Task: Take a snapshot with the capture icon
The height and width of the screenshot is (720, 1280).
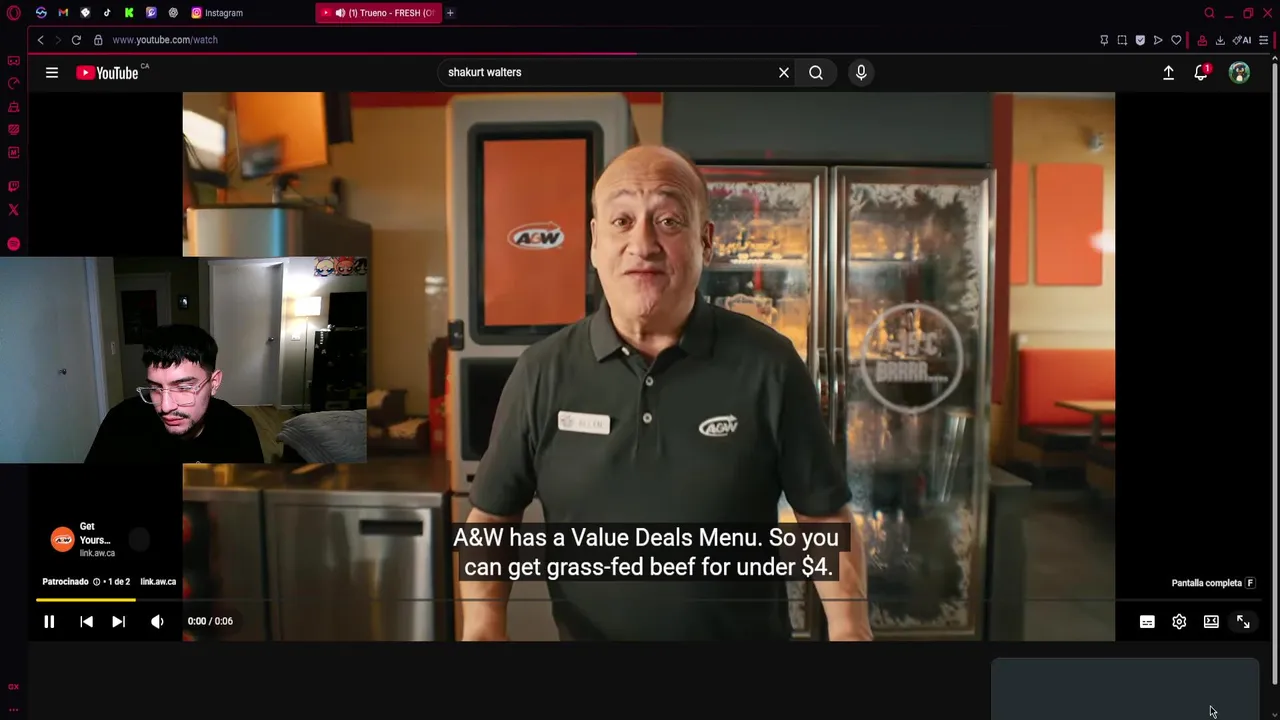Action: tap(1122, 40)
